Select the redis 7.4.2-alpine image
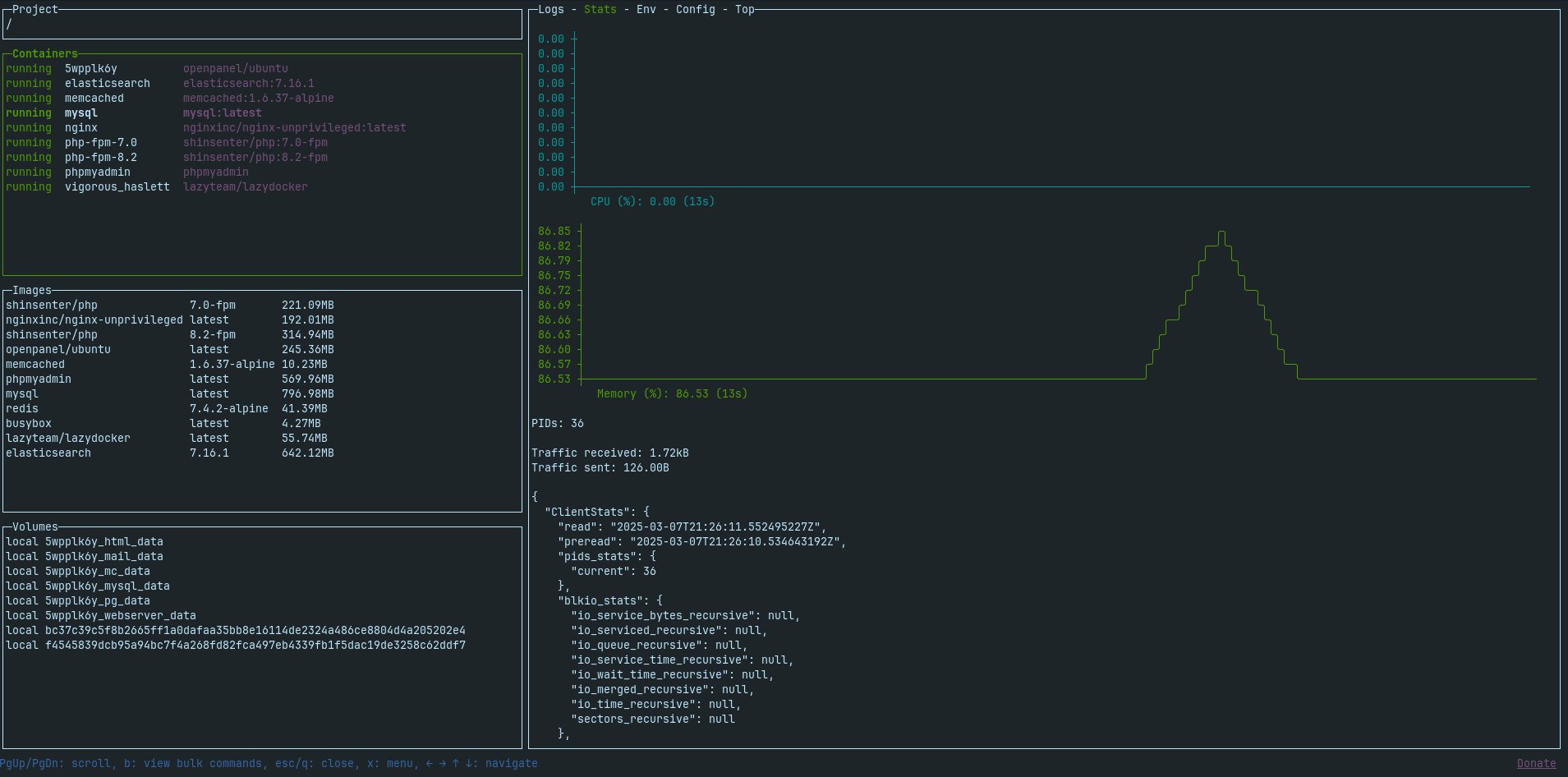 tap(262, 408)
